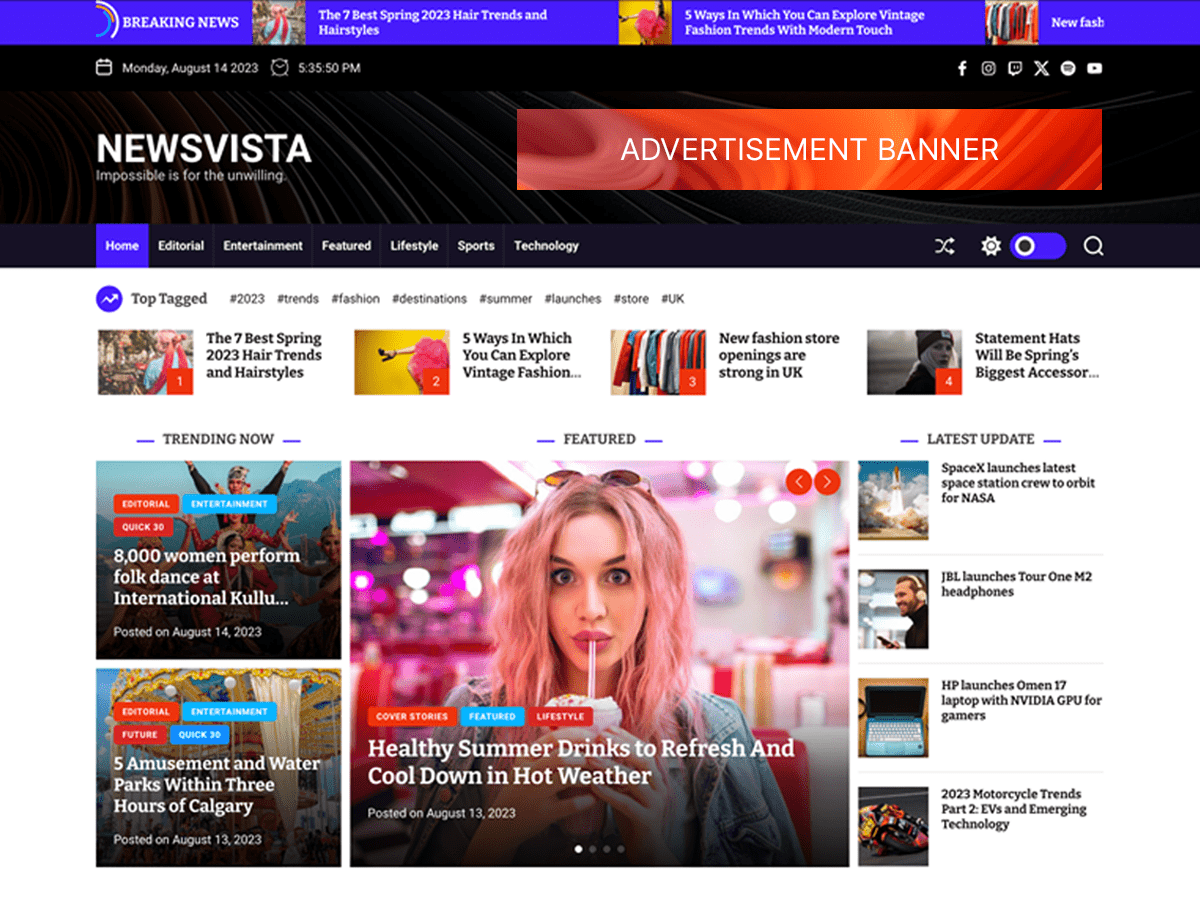Viewport: 1200px width, 900px height.
Task: Open the YouTube social icon
Action: click(1095, 68)
